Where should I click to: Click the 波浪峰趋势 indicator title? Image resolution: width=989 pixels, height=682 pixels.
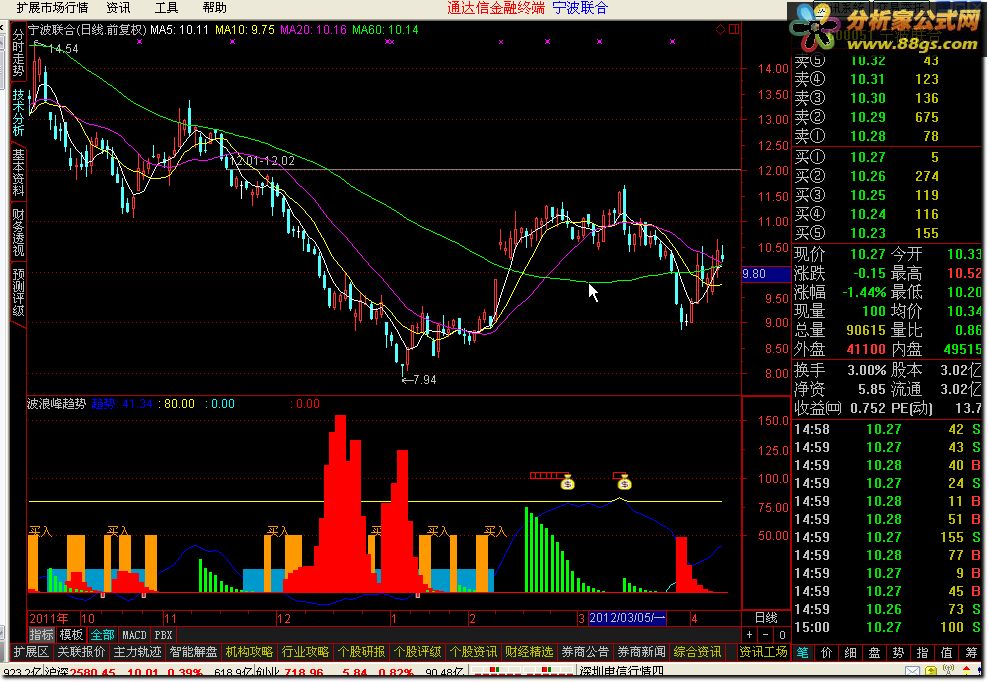tap(56, 404)
